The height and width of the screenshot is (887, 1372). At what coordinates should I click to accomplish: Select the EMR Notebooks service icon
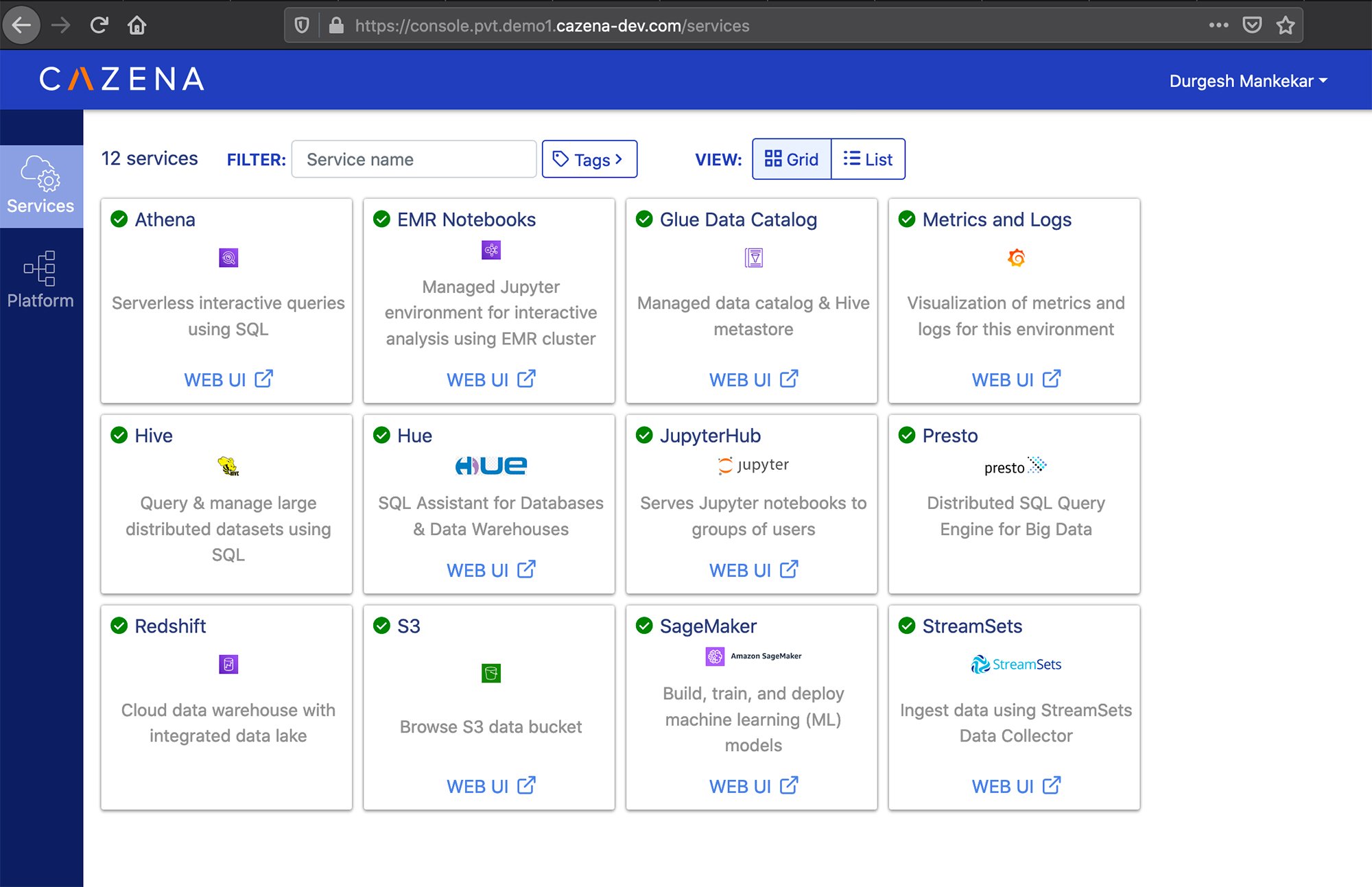490,250
